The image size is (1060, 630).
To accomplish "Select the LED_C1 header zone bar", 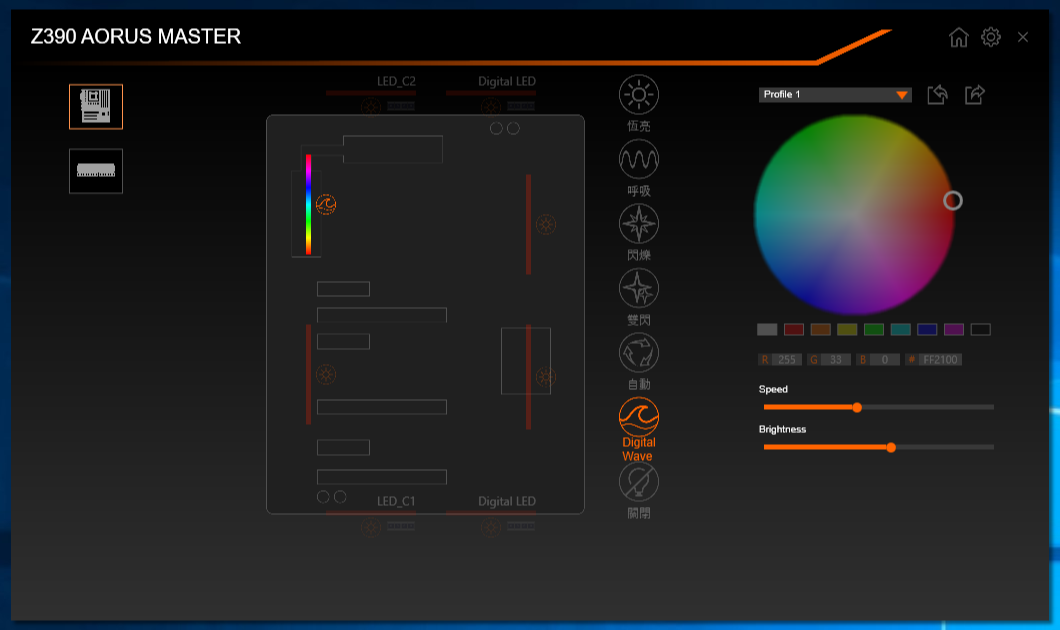I will 371,513.
